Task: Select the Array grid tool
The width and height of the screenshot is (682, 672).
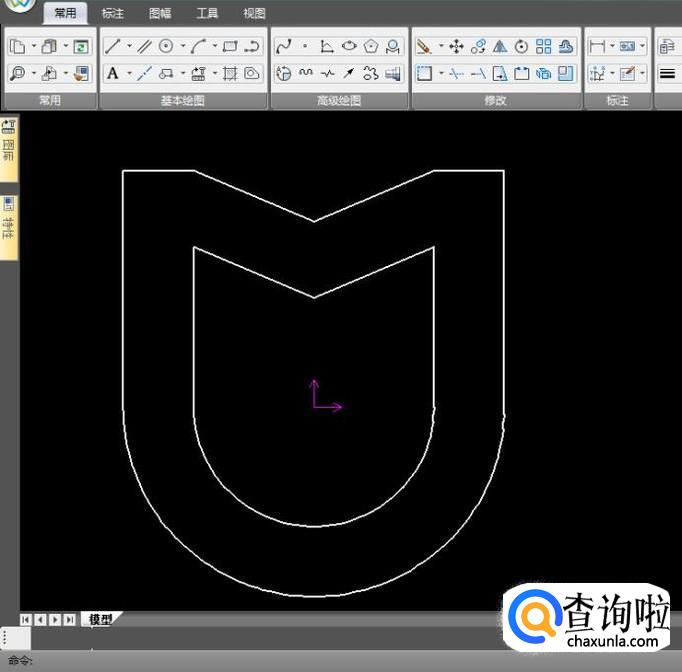Action: pyautogui.click(x=543, y=46)
